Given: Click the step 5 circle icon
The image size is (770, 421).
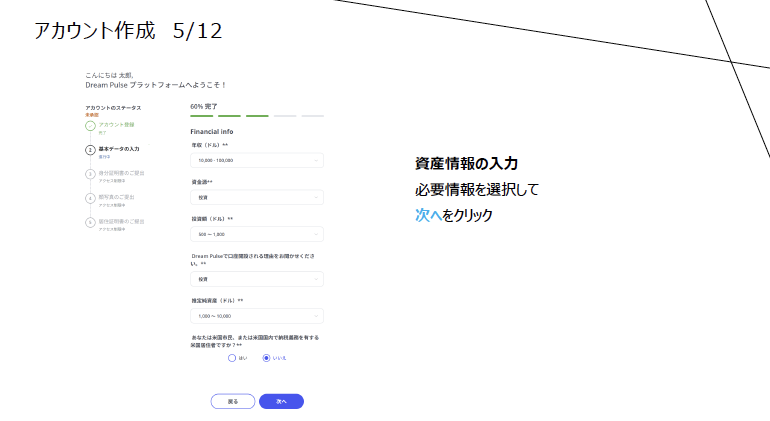Looking at the screenshot, I should 90,222.
